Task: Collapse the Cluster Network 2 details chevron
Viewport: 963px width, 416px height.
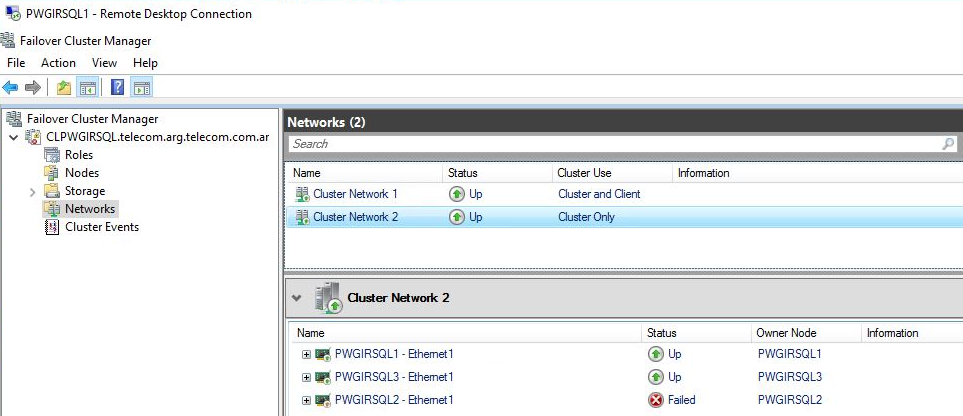Action: coord(297,298)
